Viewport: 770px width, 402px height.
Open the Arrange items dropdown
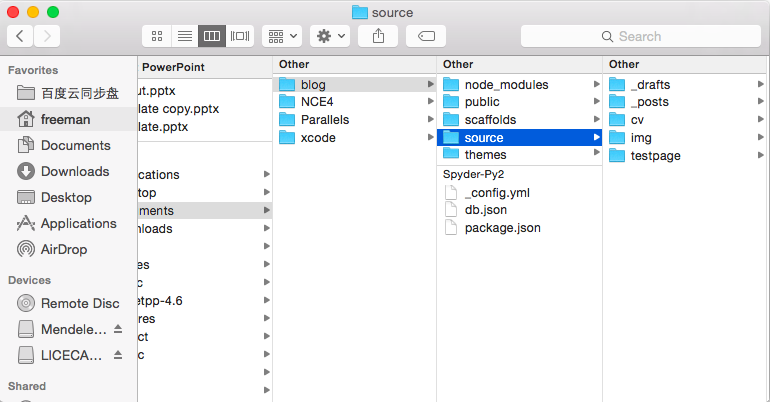pyautogui.click(x=282, y=36)
